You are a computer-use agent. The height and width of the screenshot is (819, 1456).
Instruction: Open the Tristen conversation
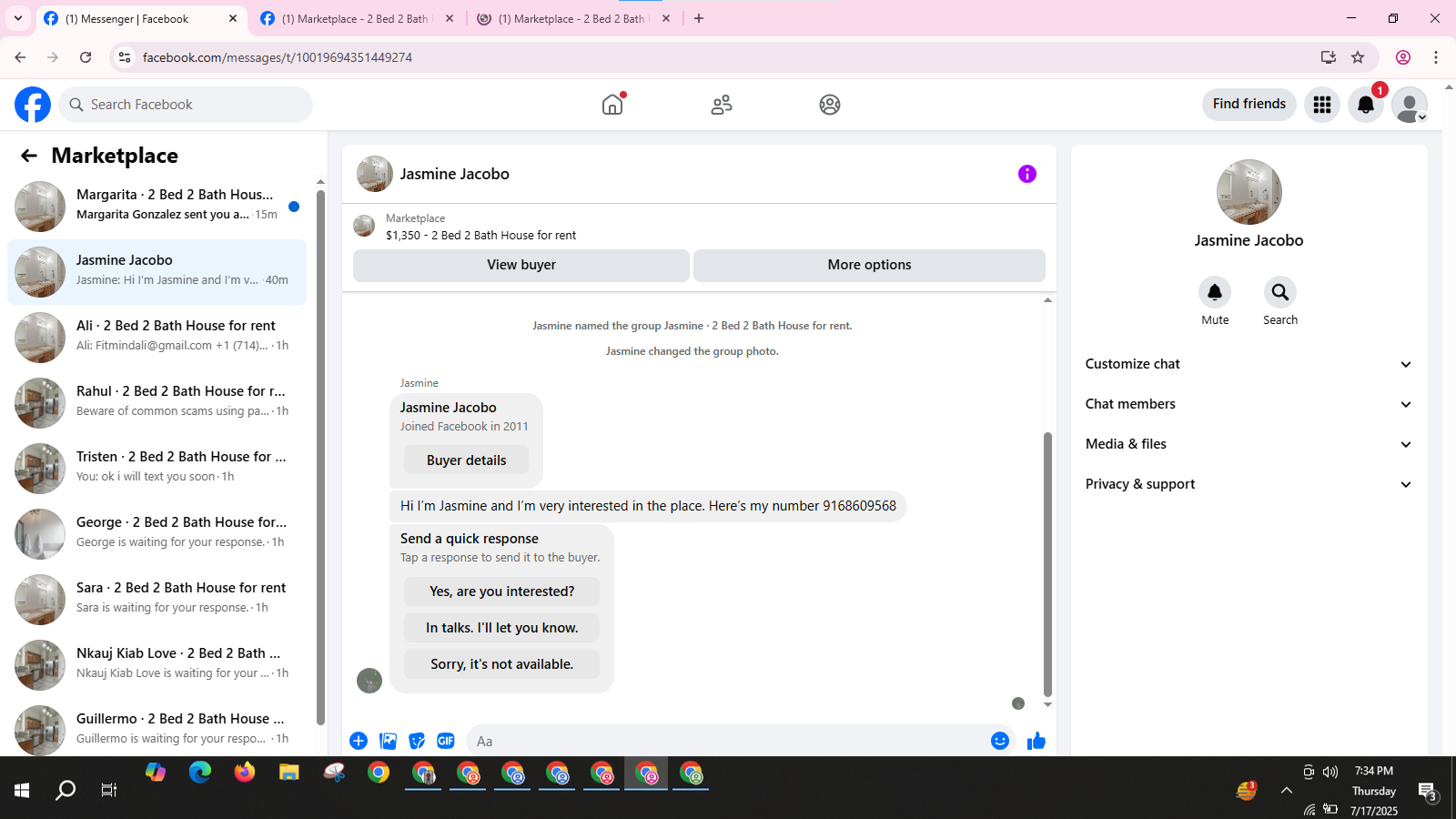coord(157,469)
